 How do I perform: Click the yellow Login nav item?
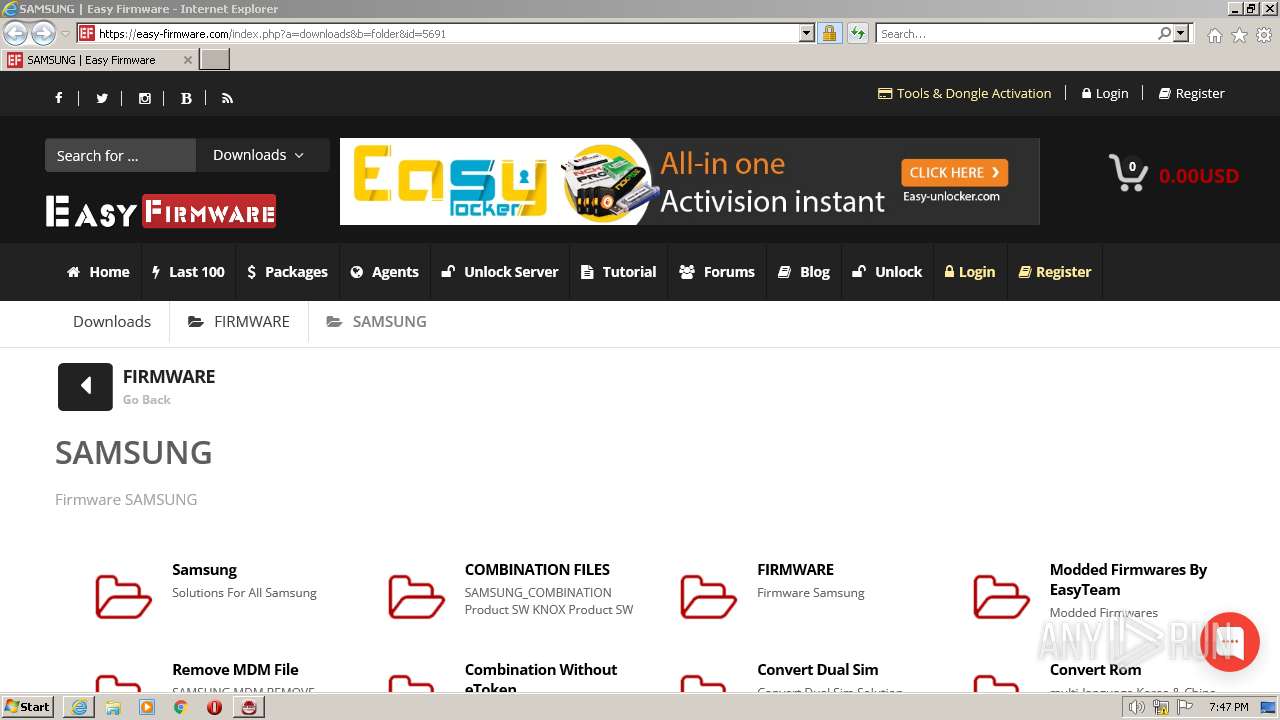point(970,272)
